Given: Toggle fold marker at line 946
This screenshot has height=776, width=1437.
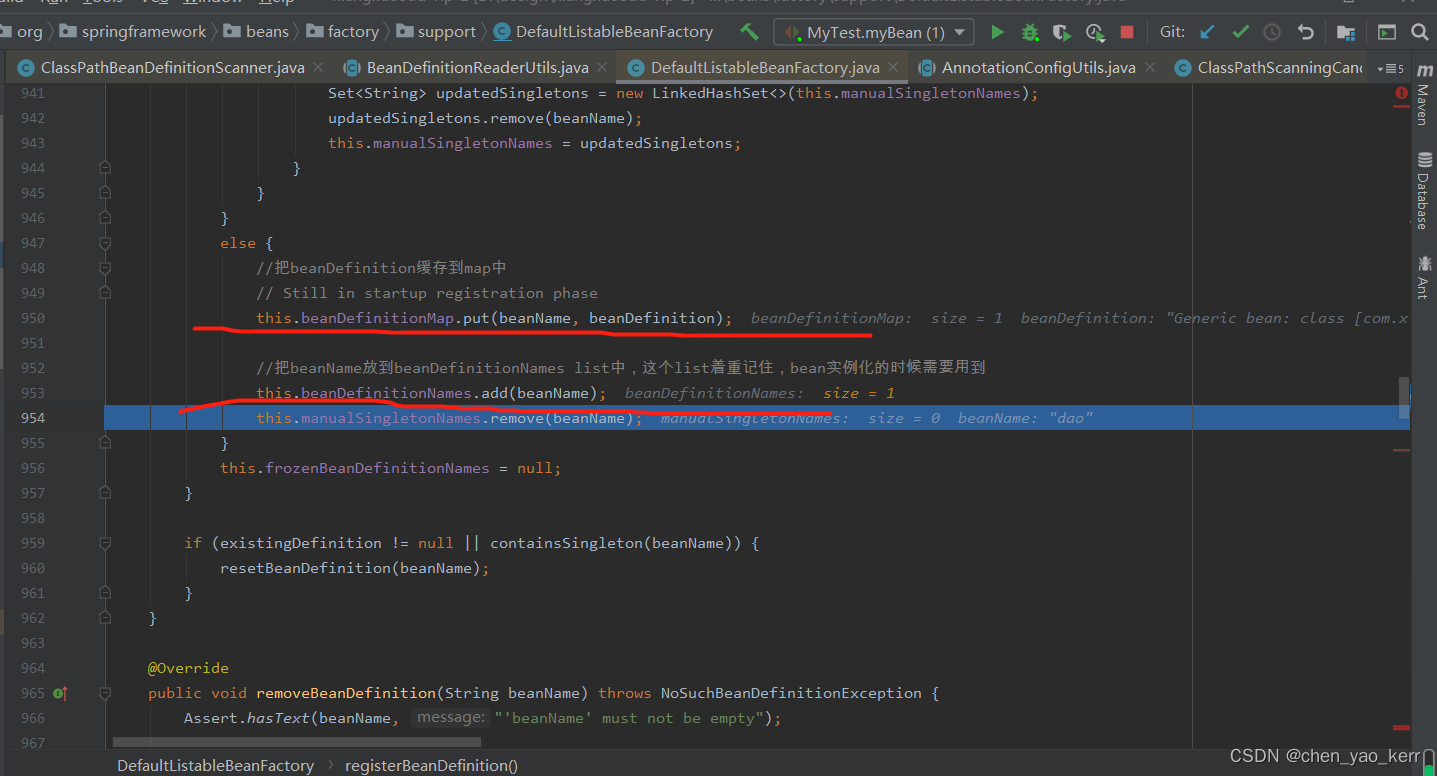Looking at the screenshot, I should click(x=105, y=218).
